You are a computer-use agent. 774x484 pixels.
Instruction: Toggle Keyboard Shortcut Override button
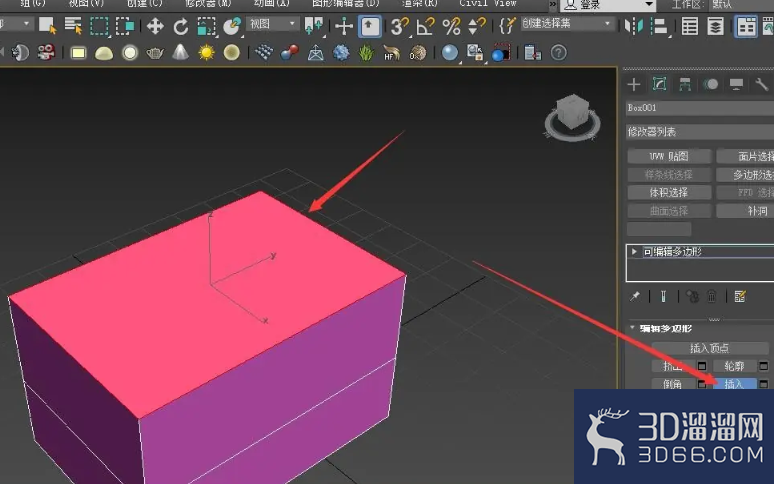370,26
